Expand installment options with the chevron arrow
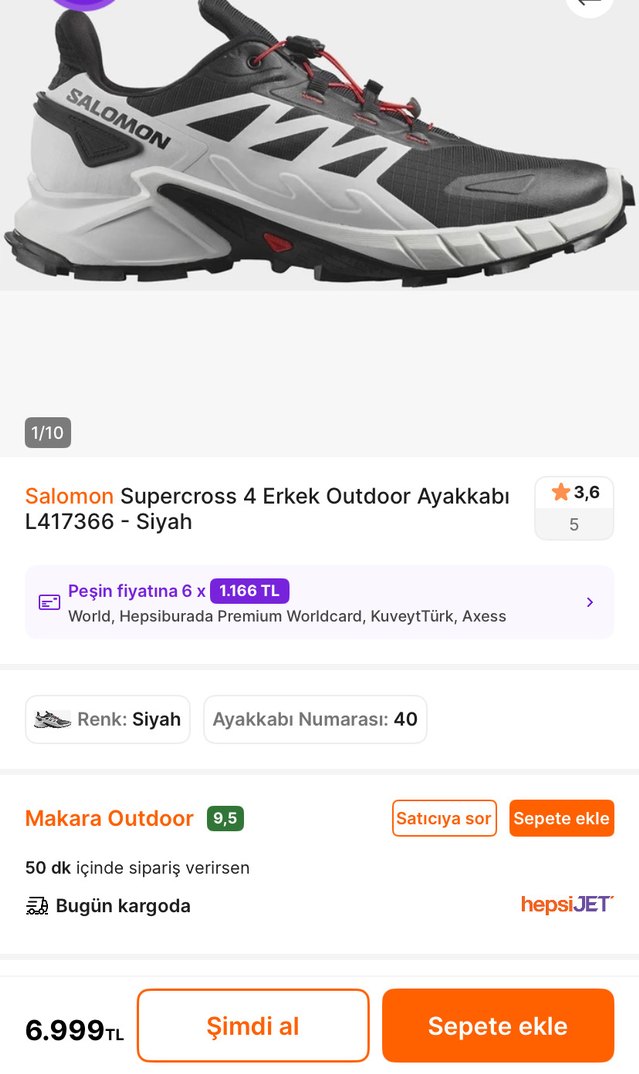 tap(590, 602)
